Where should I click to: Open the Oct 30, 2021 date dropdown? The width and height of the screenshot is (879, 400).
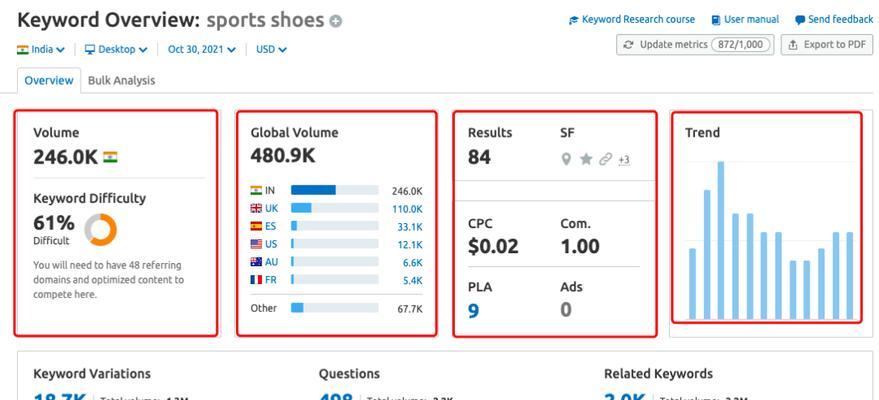pyautogui.click(x=202, y=49)
